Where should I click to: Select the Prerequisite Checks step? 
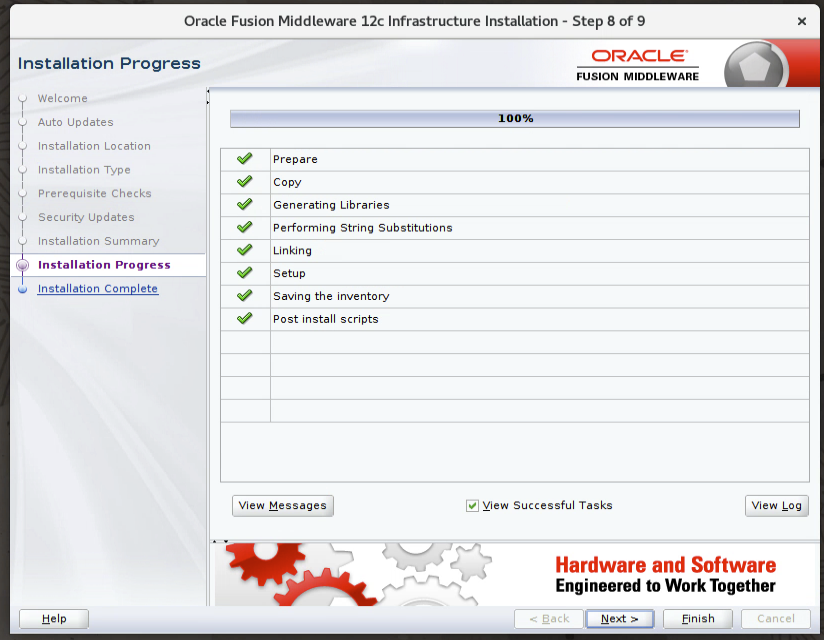click(95, 193)
